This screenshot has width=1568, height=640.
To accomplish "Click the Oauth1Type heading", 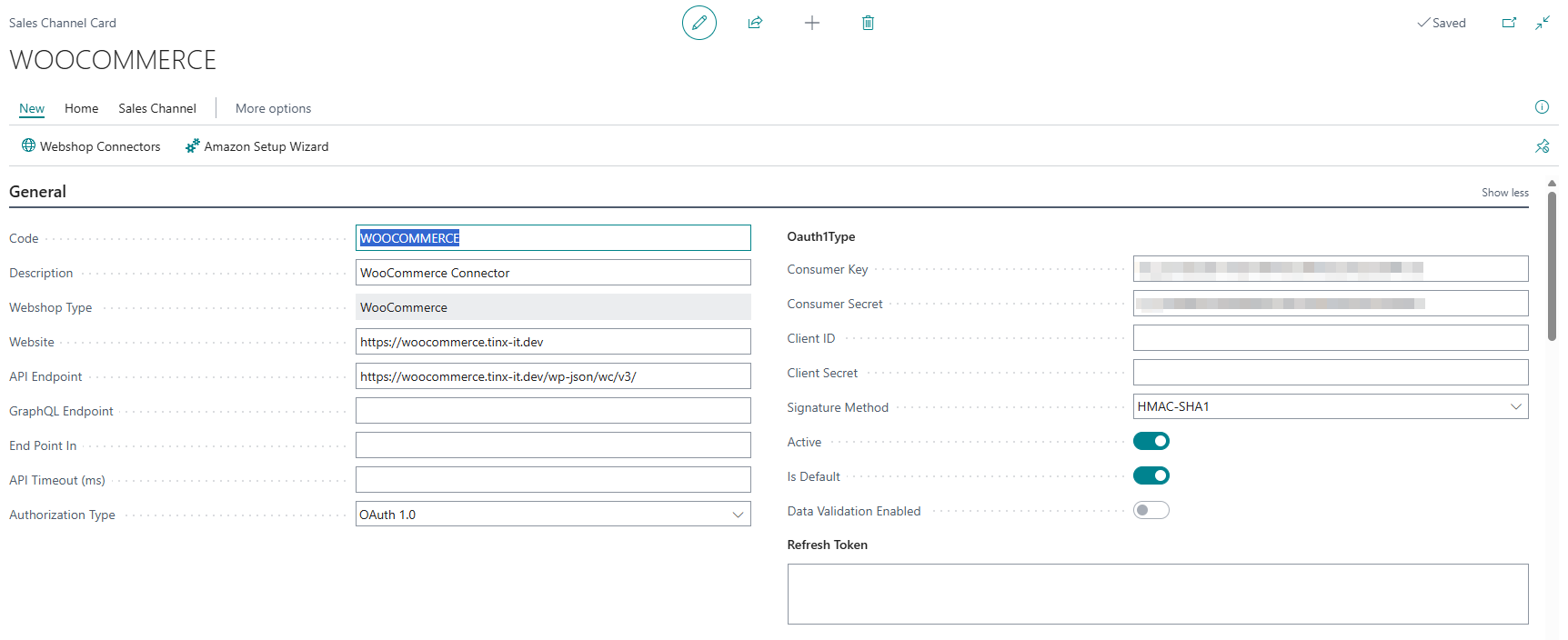I will click(x=821, y=236).
